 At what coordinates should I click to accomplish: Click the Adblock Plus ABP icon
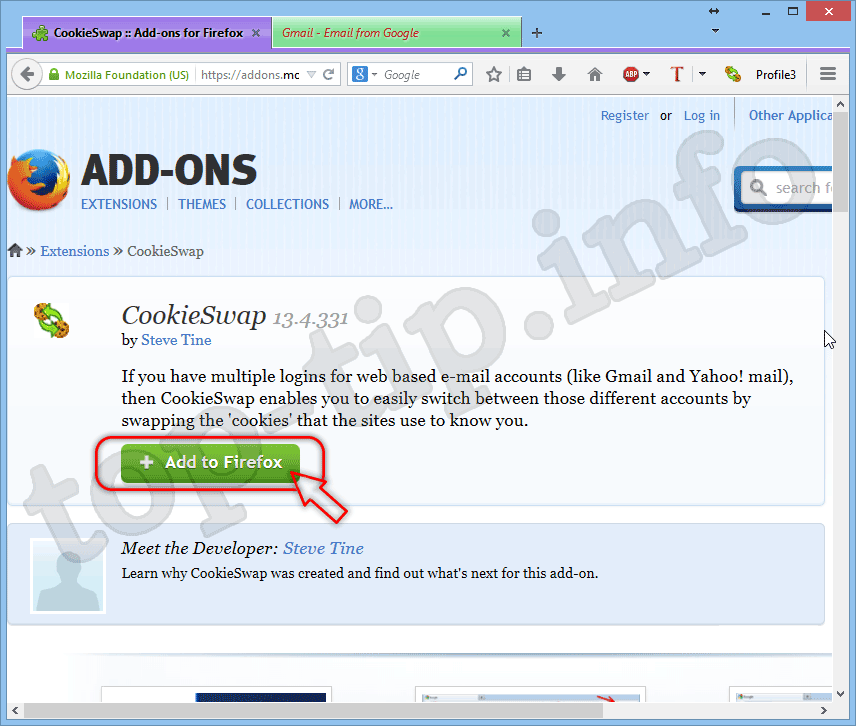[631, 74]
